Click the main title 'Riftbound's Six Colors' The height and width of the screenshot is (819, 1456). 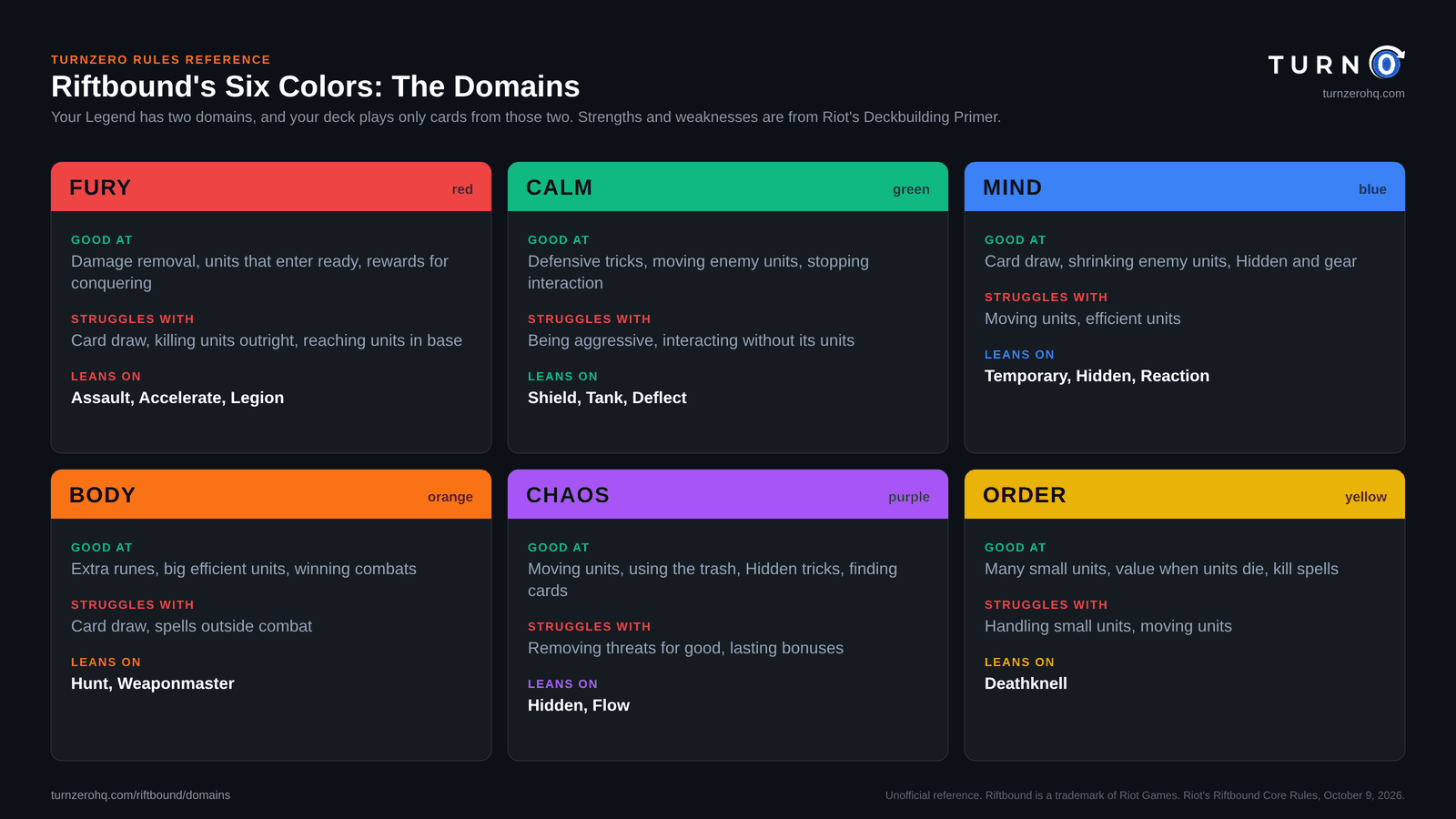[315, 86]
